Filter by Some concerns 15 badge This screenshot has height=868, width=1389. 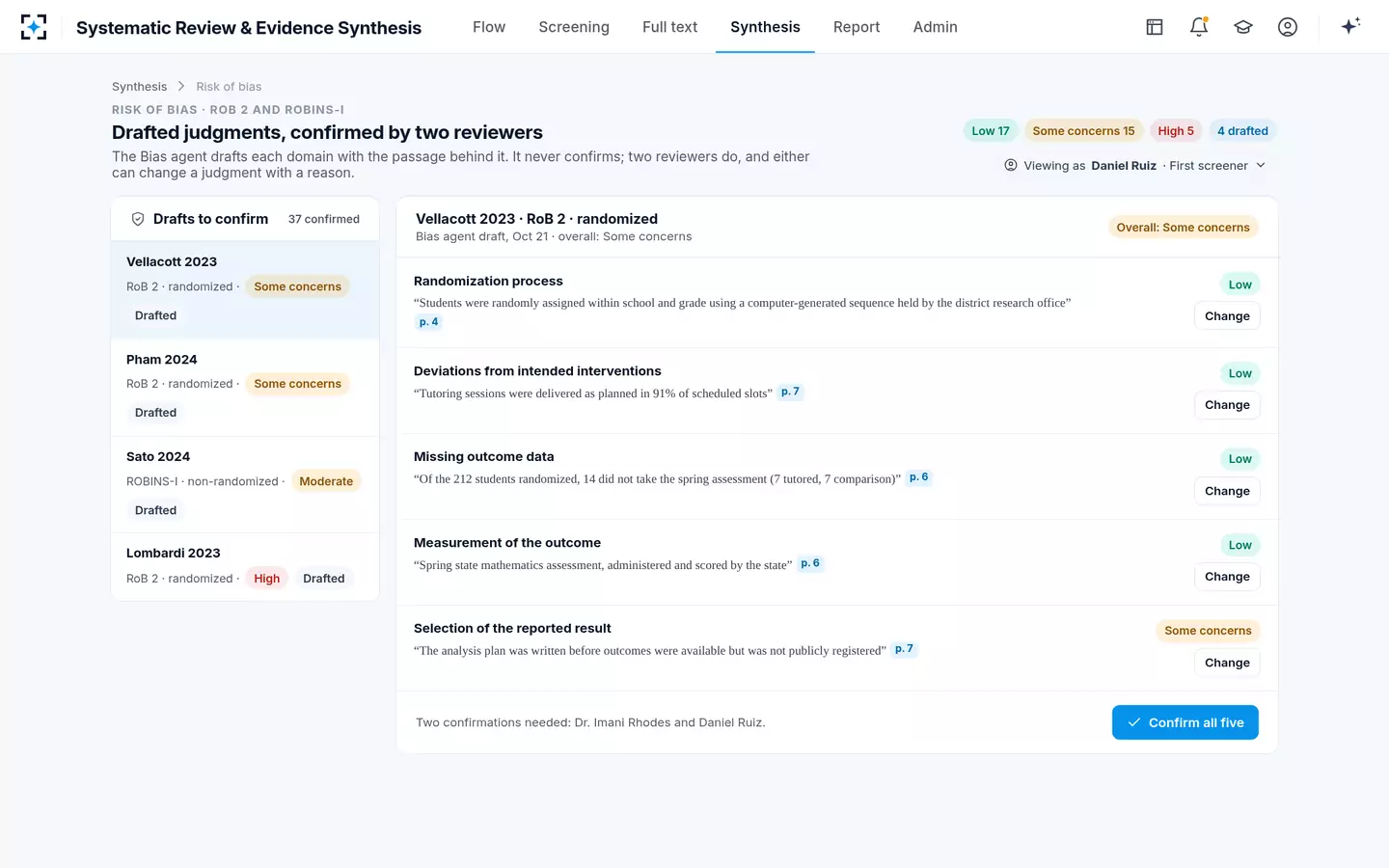1083,131
